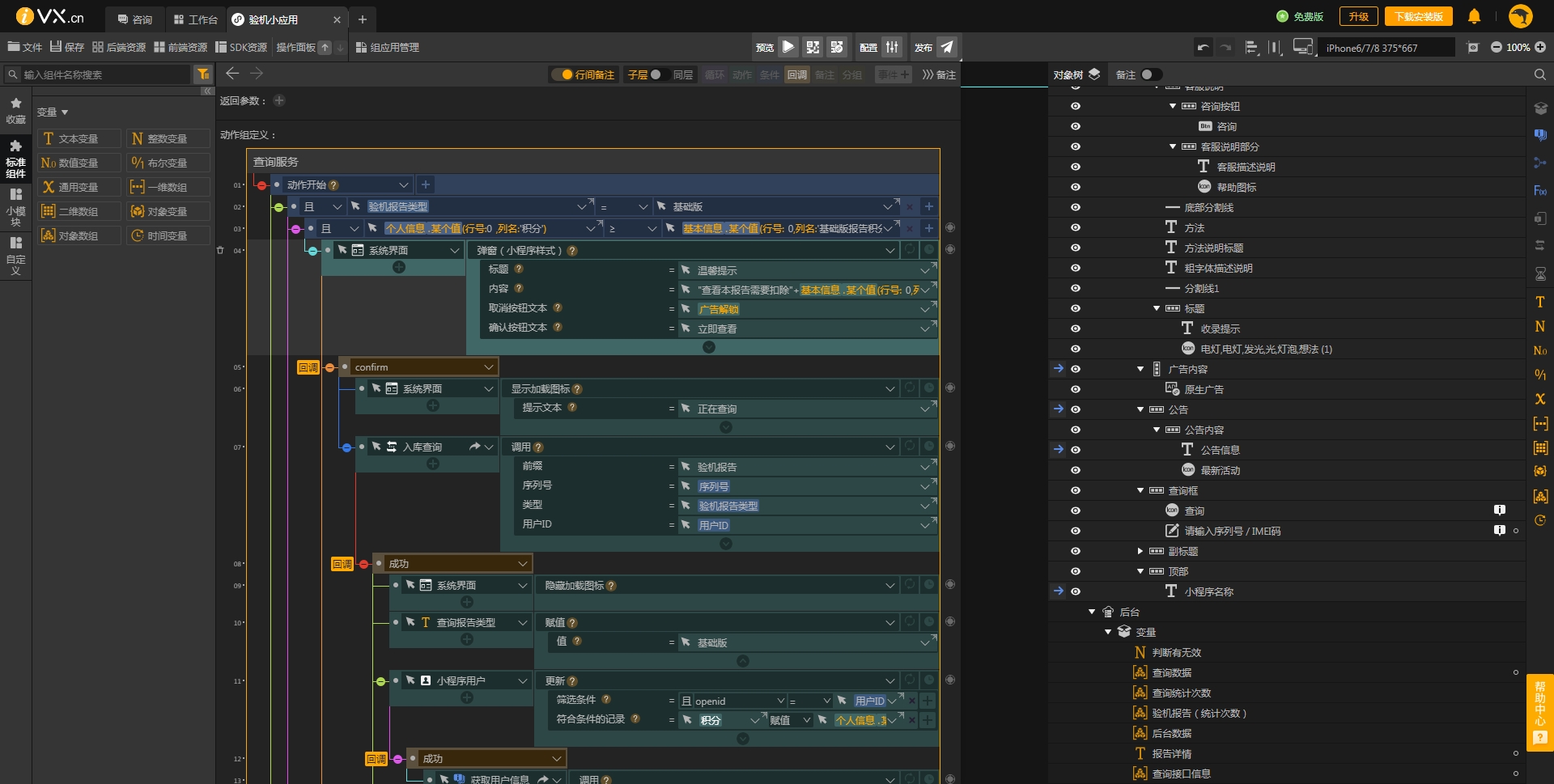The height and width of the screenshot is (784, 1554).
Task: Click the notification bell icon
Action: coord(1475,16)
